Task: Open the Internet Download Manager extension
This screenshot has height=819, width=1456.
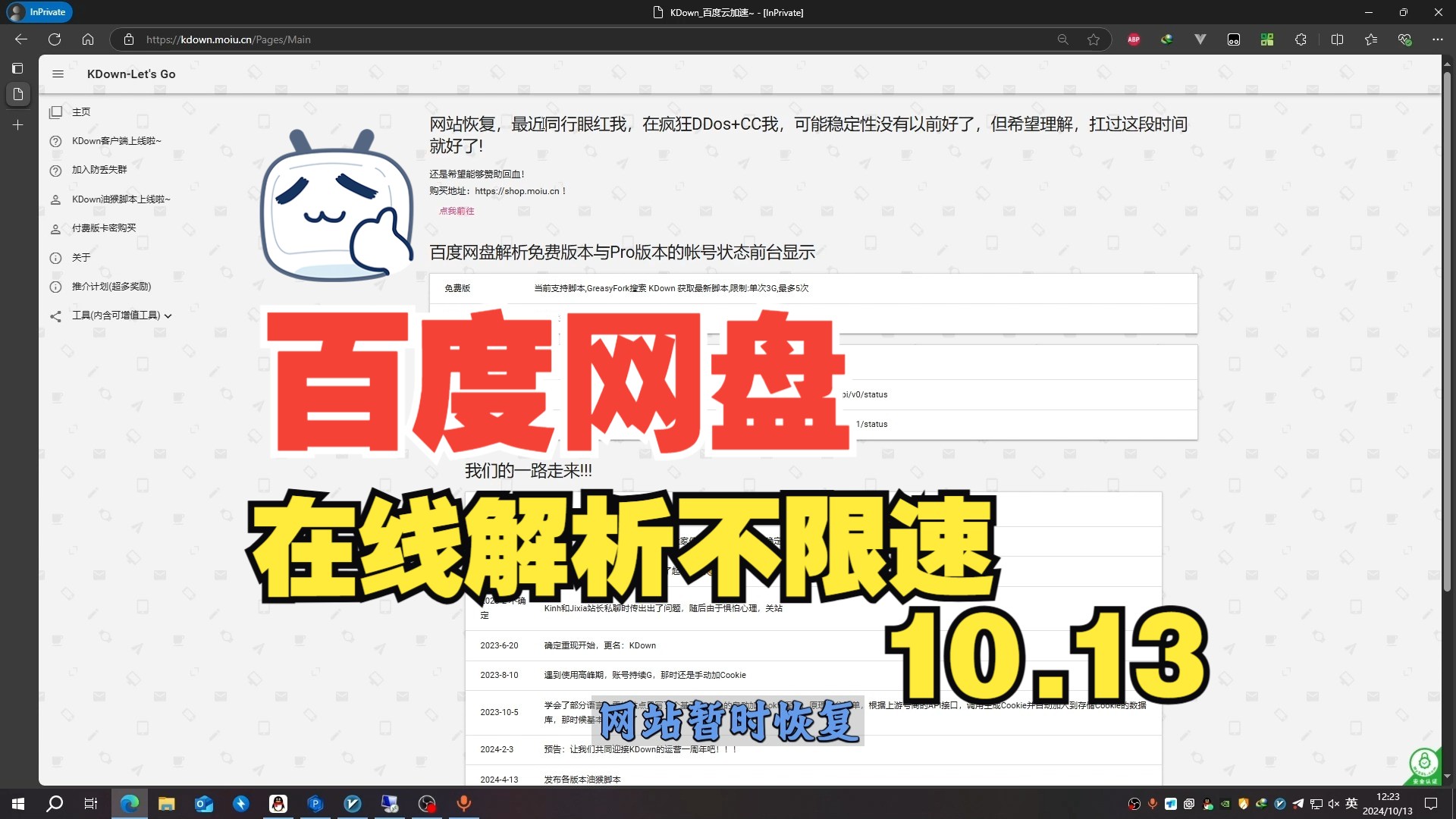Action: click(1167, 39)
